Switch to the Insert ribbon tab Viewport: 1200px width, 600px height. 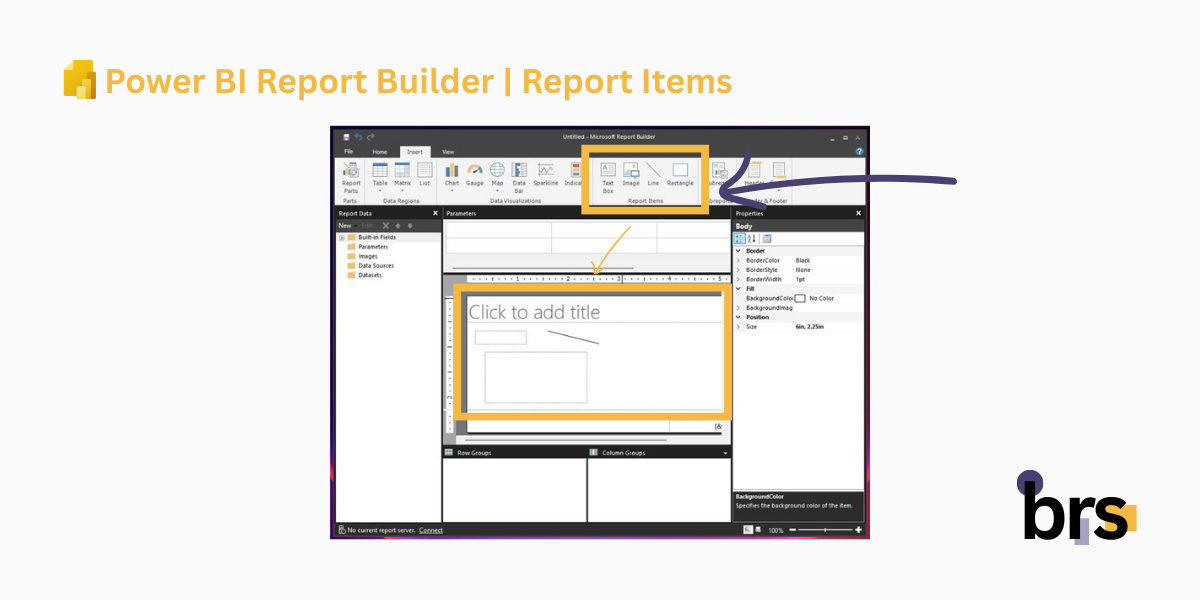(x=416, y=152)
